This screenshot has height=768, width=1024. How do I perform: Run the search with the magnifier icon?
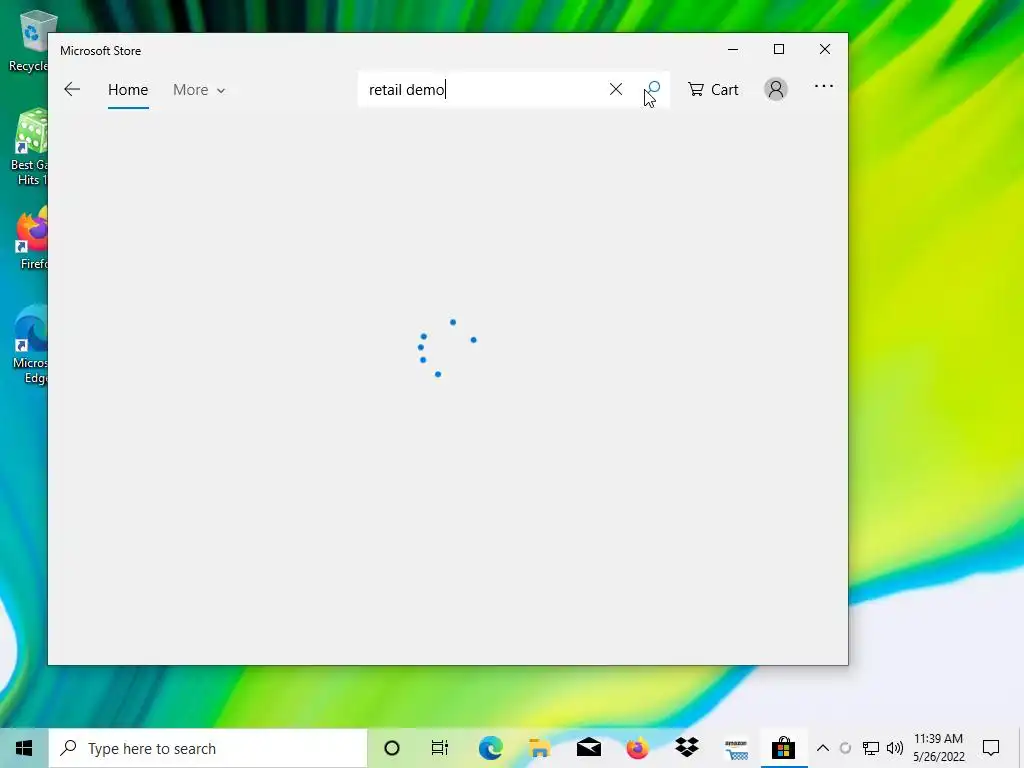(x=652, y=89)
